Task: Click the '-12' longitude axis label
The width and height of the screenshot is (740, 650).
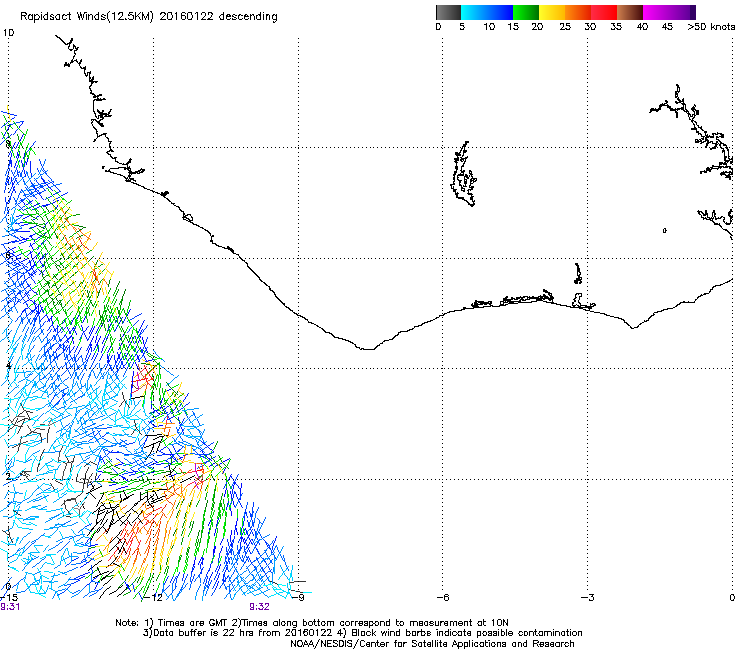Action: [154, 597]
